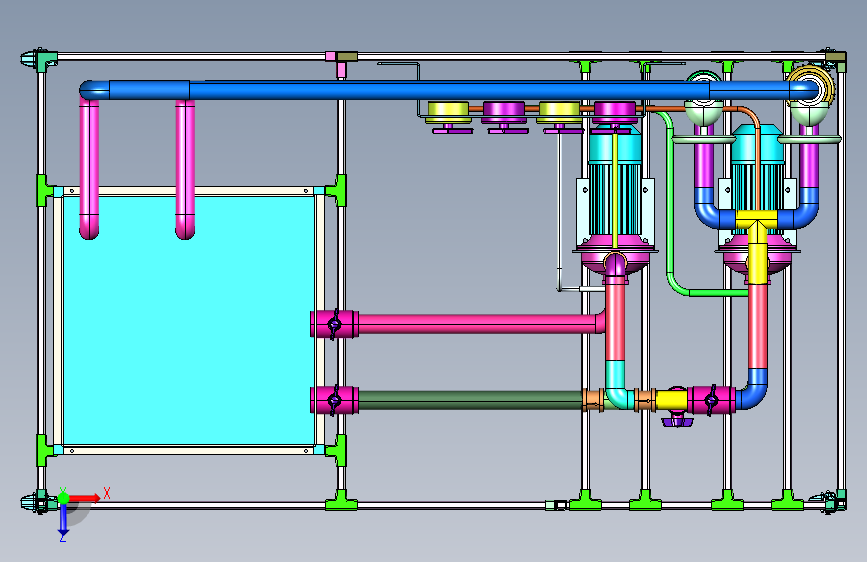Pick the olive bracket on top frame rail

click(x=347, y=56)
